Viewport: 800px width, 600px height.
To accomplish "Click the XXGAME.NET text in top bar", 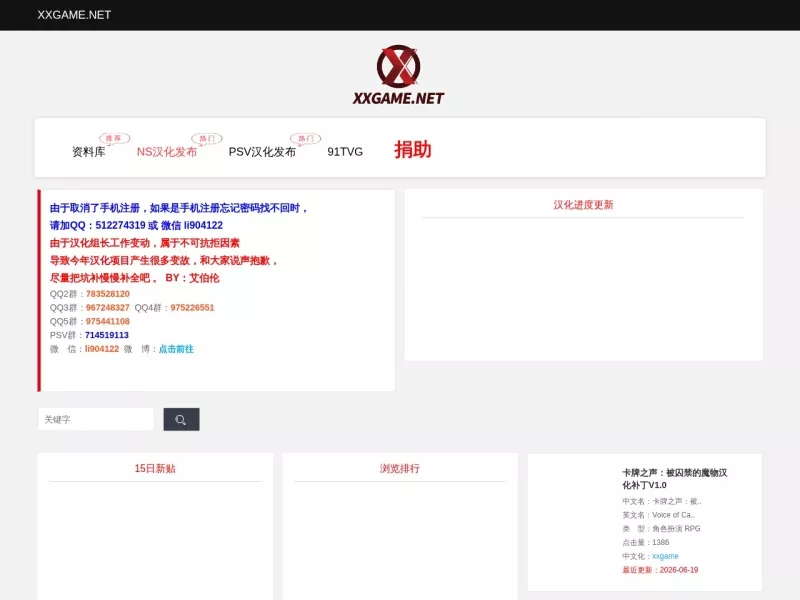I will coord(74,15).
